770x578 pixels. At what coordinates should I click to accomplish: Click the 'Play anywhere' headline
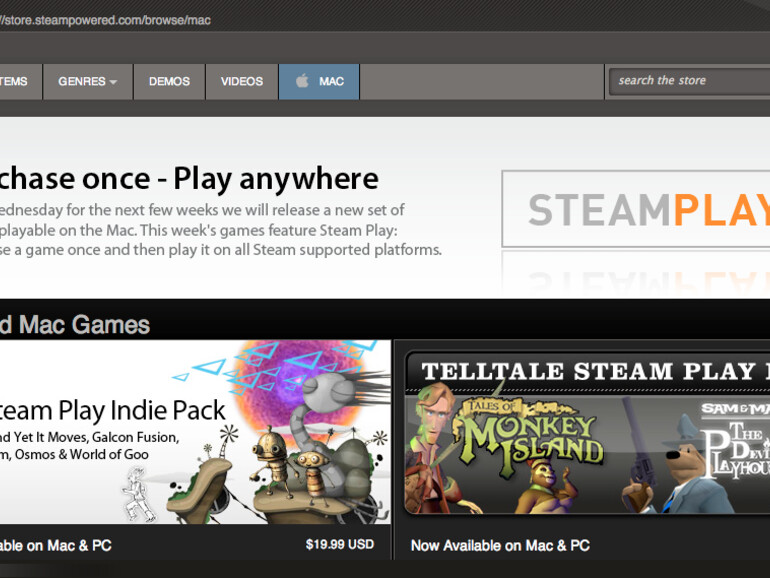point(275,179)
